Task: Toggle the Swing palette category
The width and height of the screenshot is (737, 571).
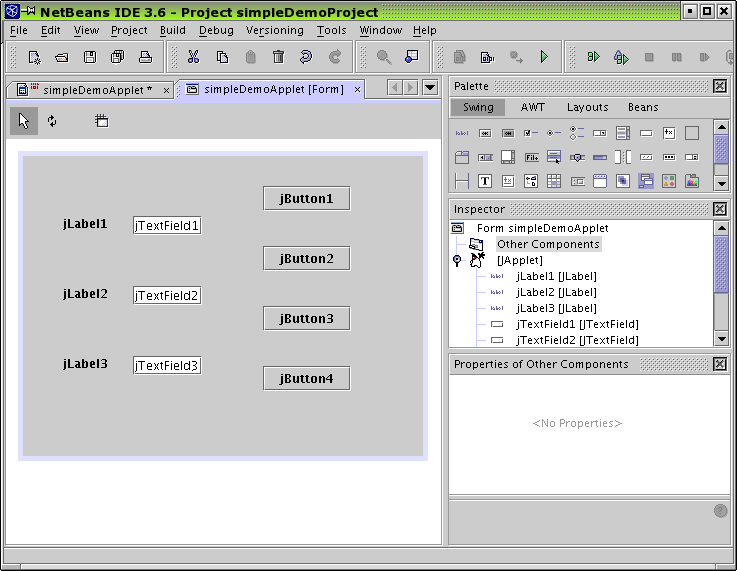Action: click(477, 107)
